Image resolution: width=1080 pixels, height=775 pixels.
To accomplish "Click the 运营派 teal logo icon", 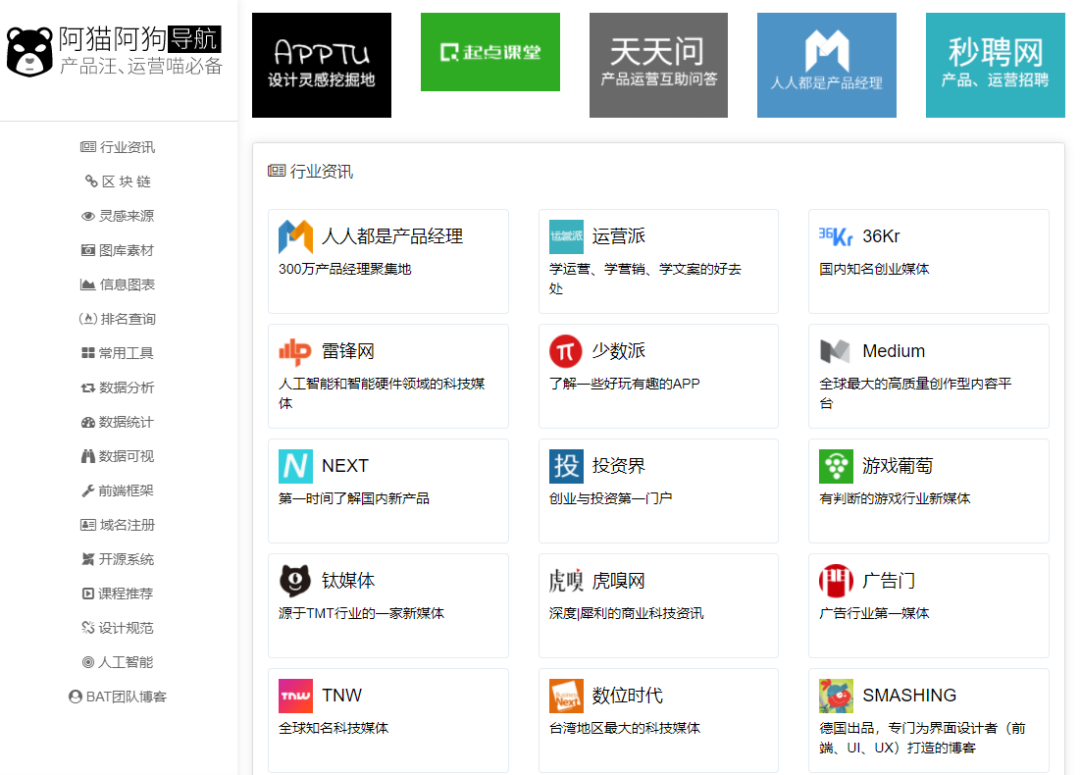I will coord(566,236).
